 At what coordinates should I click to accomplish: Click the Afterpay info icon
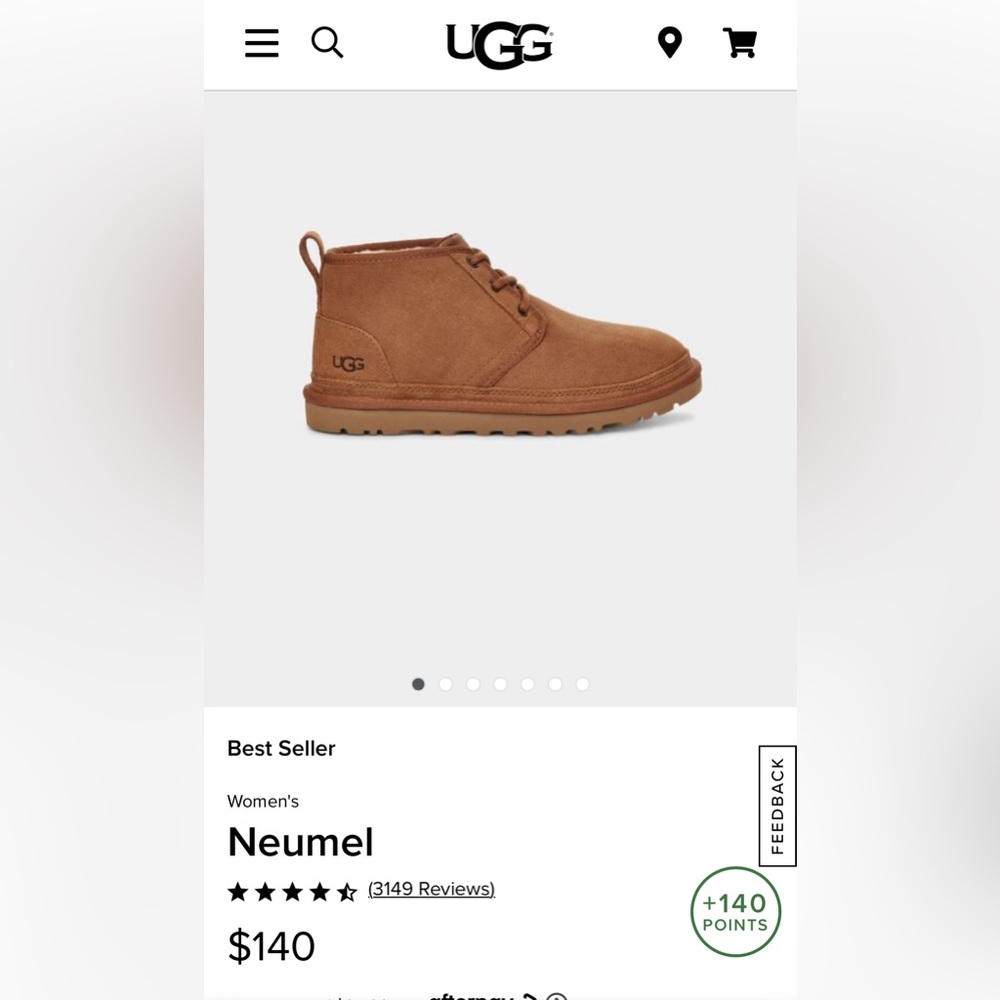coord(556,997)
